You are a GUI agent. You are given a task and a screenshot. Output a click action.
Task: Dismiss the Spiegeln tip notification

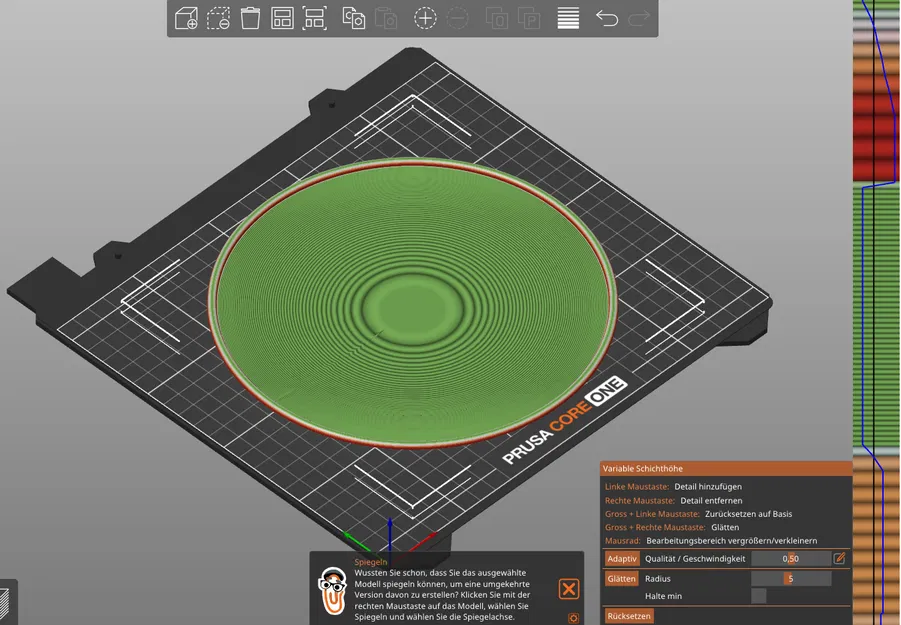tap(569, 589)
